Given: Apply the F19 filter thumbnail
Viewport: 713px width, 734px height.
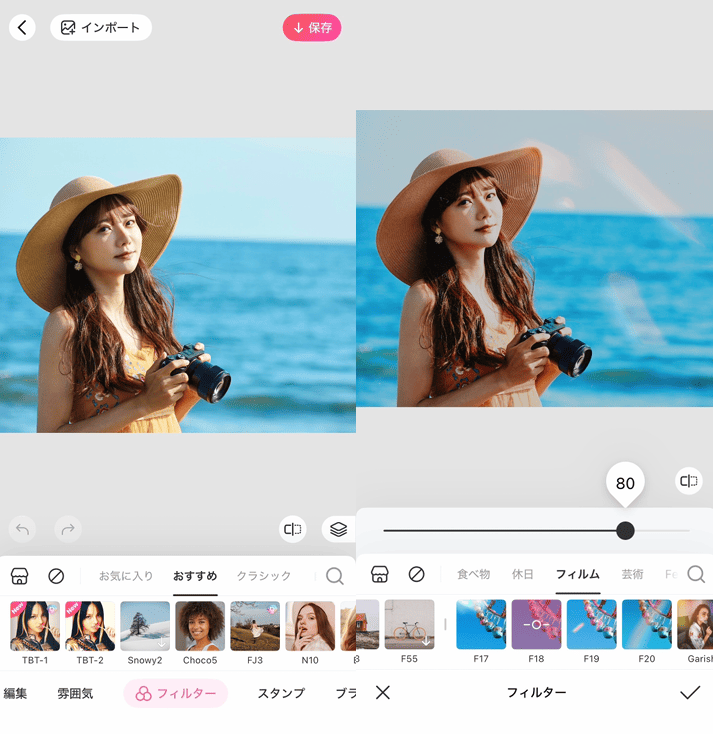Looking at the screenshot, I should click(x=592, y=624).
